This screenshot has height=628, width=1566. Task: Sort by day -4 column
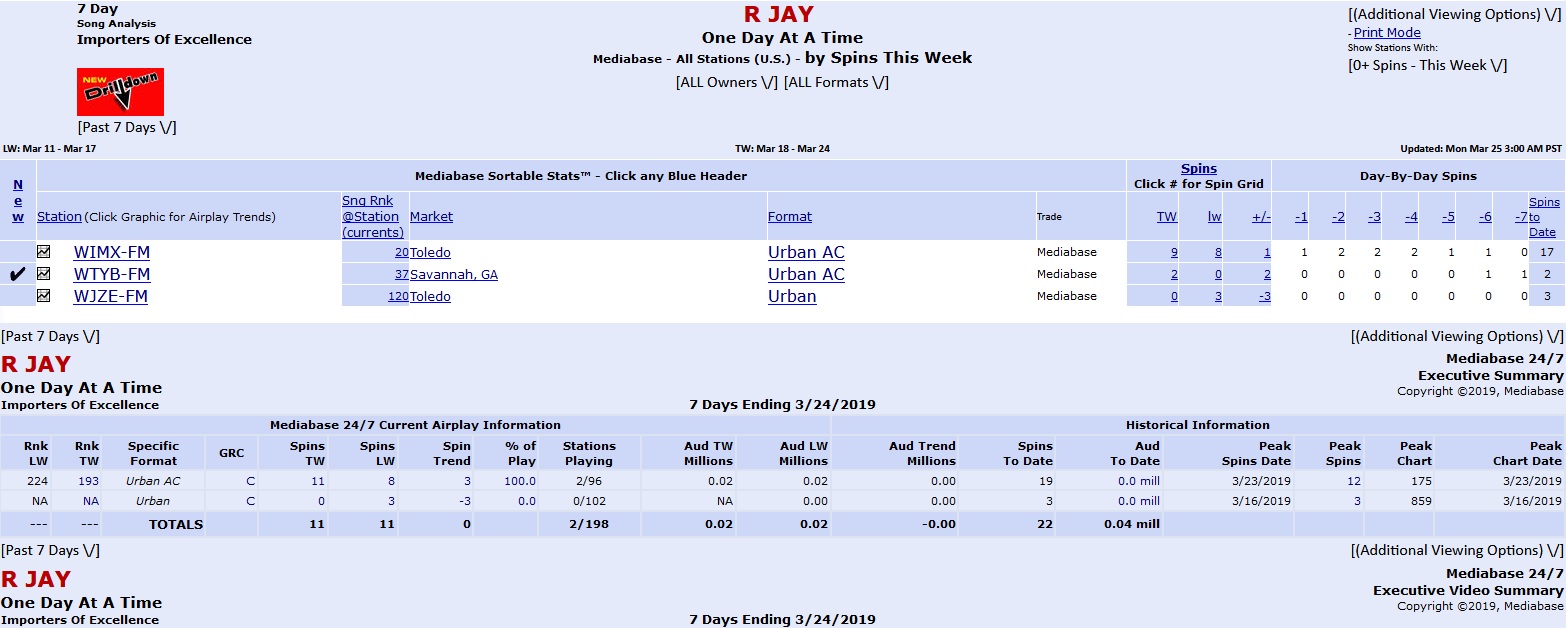click(1411, 217)
